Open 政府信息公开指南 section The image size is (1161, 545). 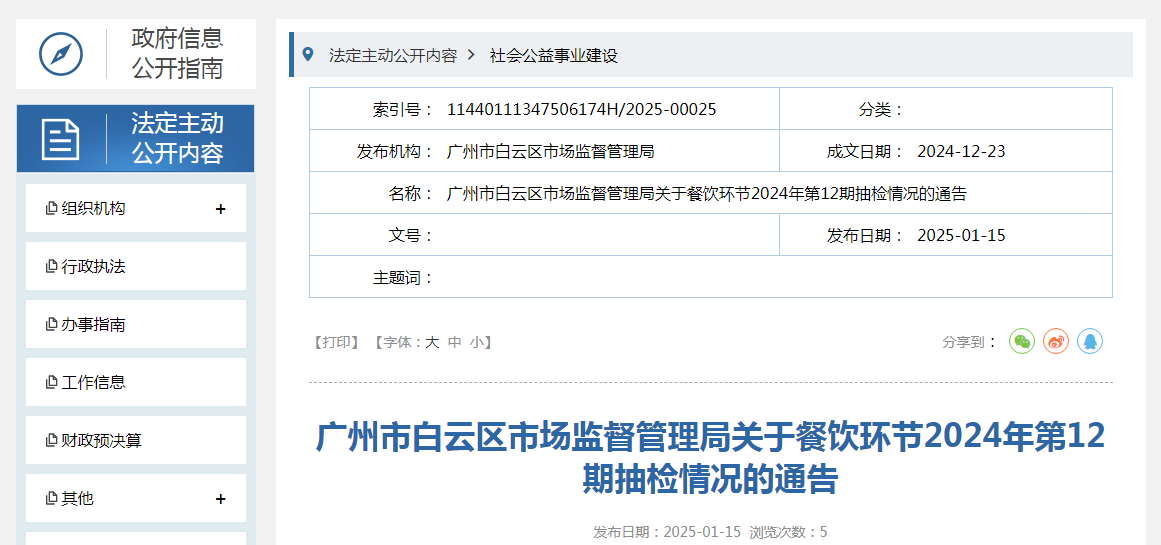click(x=135, y=54)
